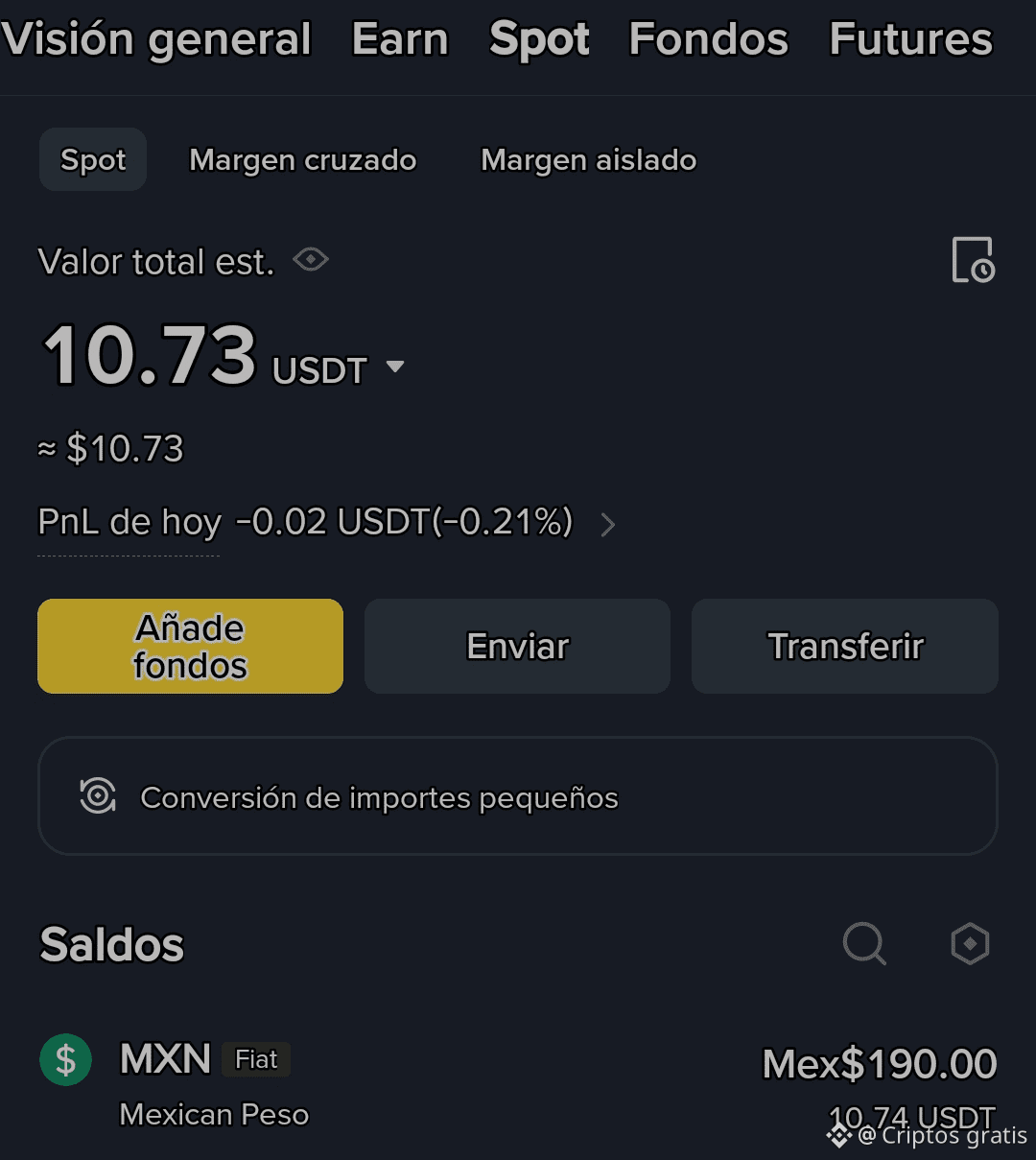Go to Fondos tab
The width and height of the screenshot is (1036, 1160).
[x=708, y=39]
